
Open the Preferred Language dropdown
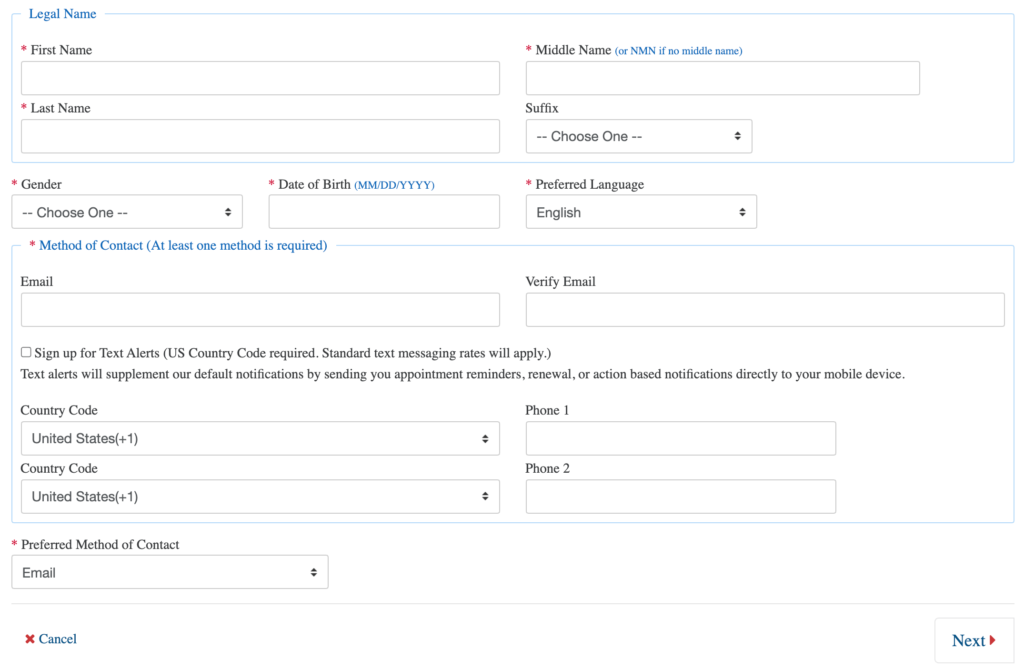point(641,212)
